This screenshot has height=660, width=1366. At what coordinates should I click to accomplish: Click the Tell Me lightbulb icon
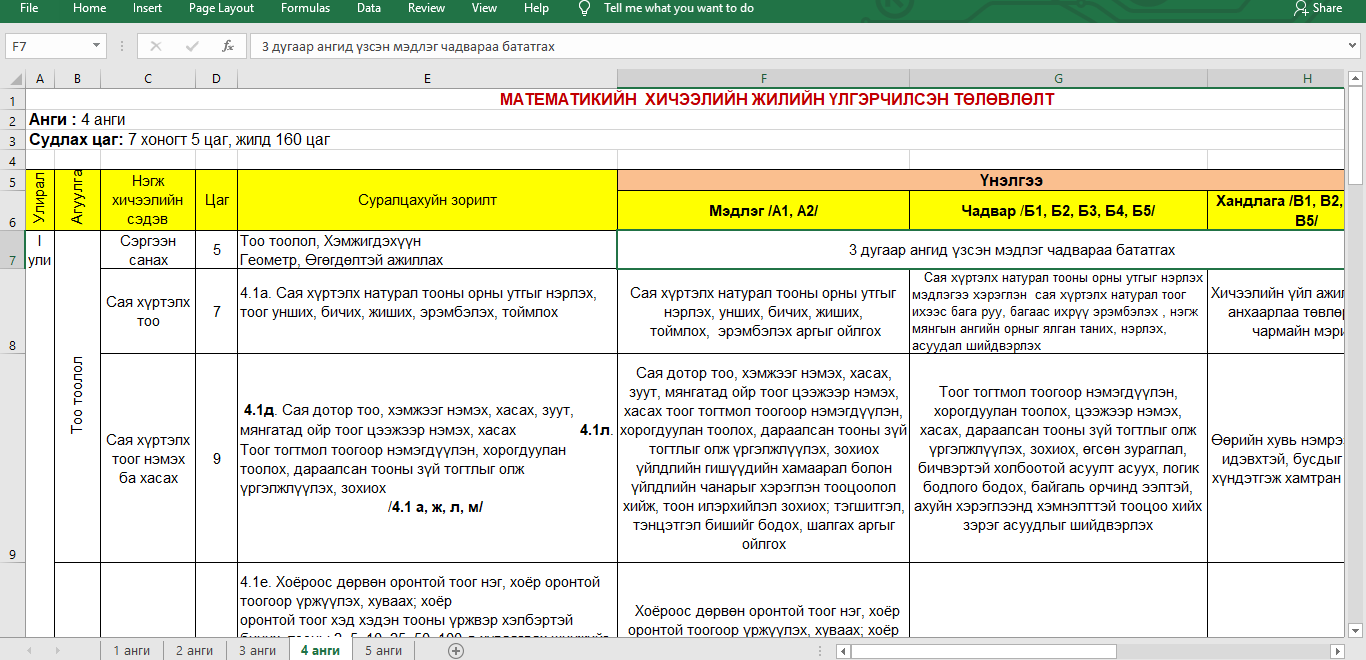coord(585,8)
